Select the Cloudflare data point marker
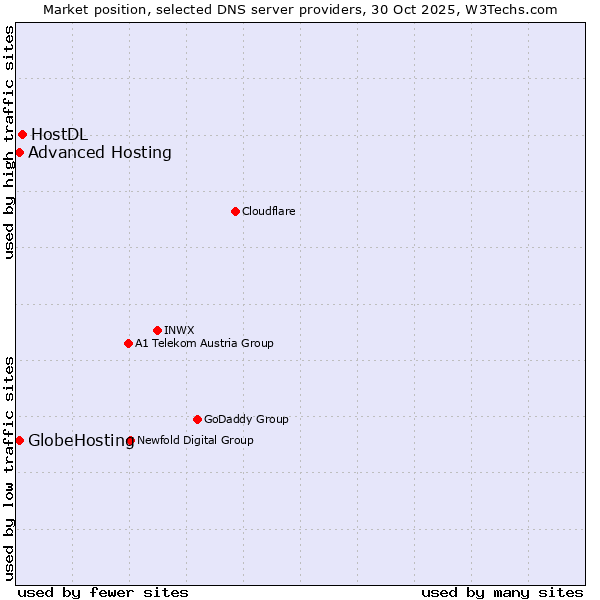This screenshot has height=600, width=600. click(235, 211)
